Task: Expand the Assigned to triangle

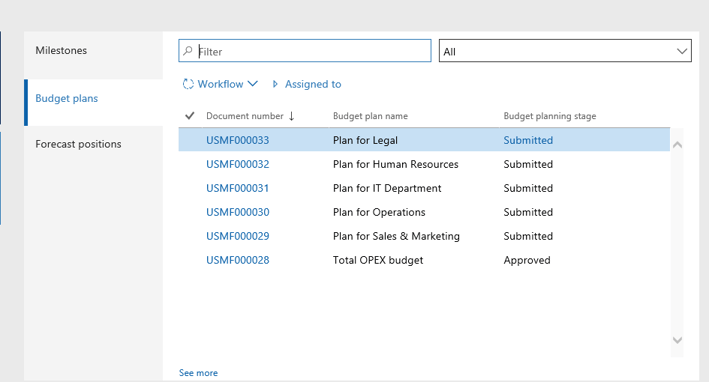Action: click(274, 84)
